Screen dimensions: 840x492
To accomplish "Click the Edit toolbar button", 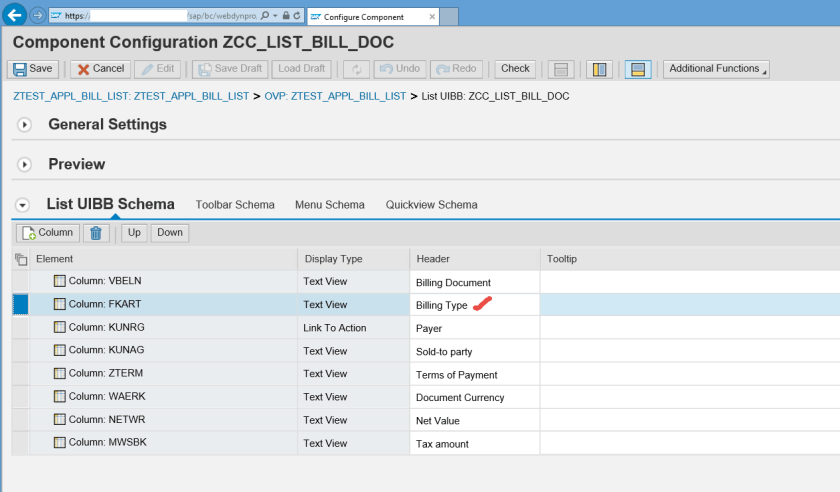I will coord(158,69).
